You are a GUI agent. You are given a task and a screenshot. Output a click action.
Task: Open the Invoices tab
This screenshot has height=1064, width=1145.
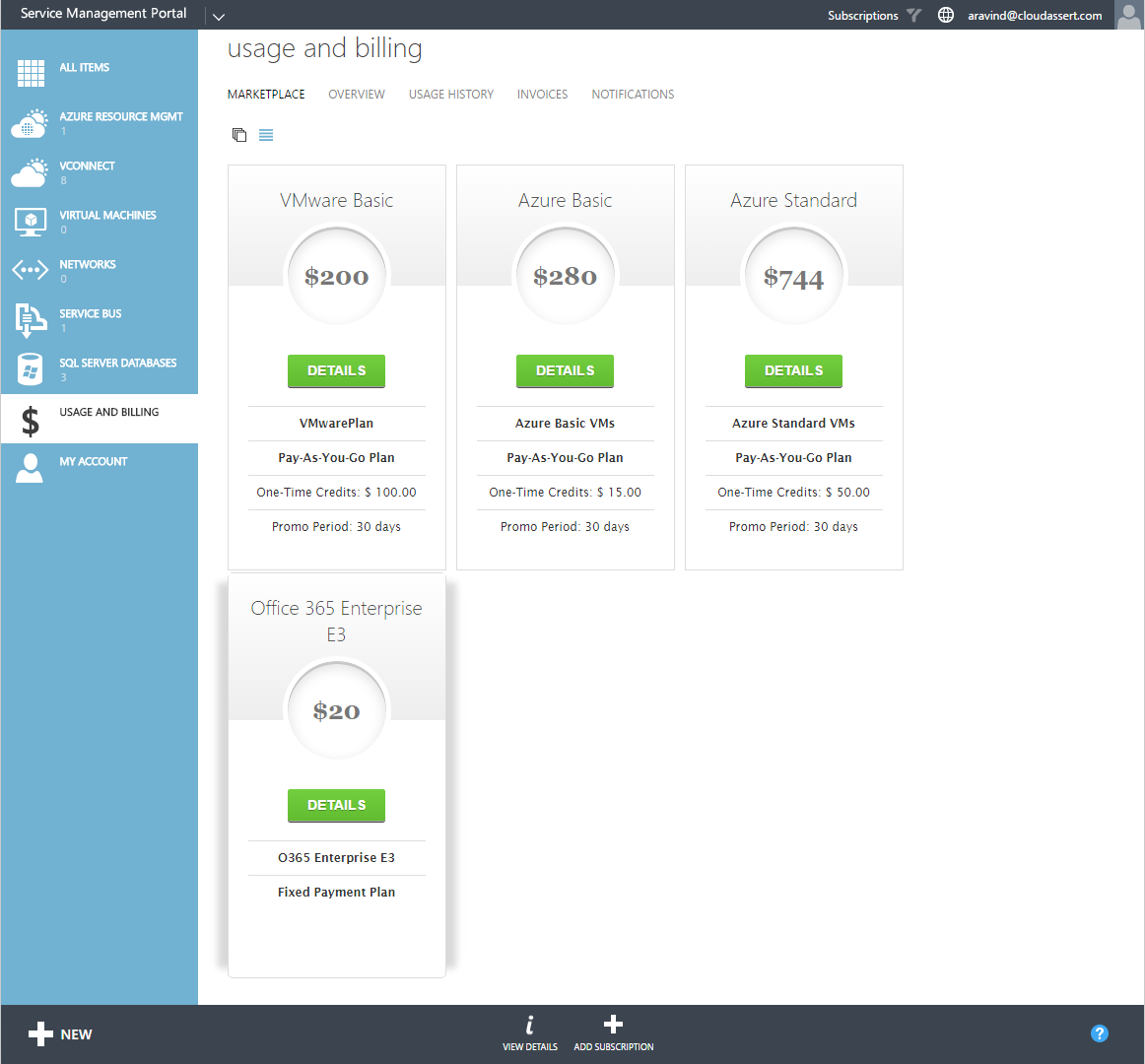[x=543, y=95]
